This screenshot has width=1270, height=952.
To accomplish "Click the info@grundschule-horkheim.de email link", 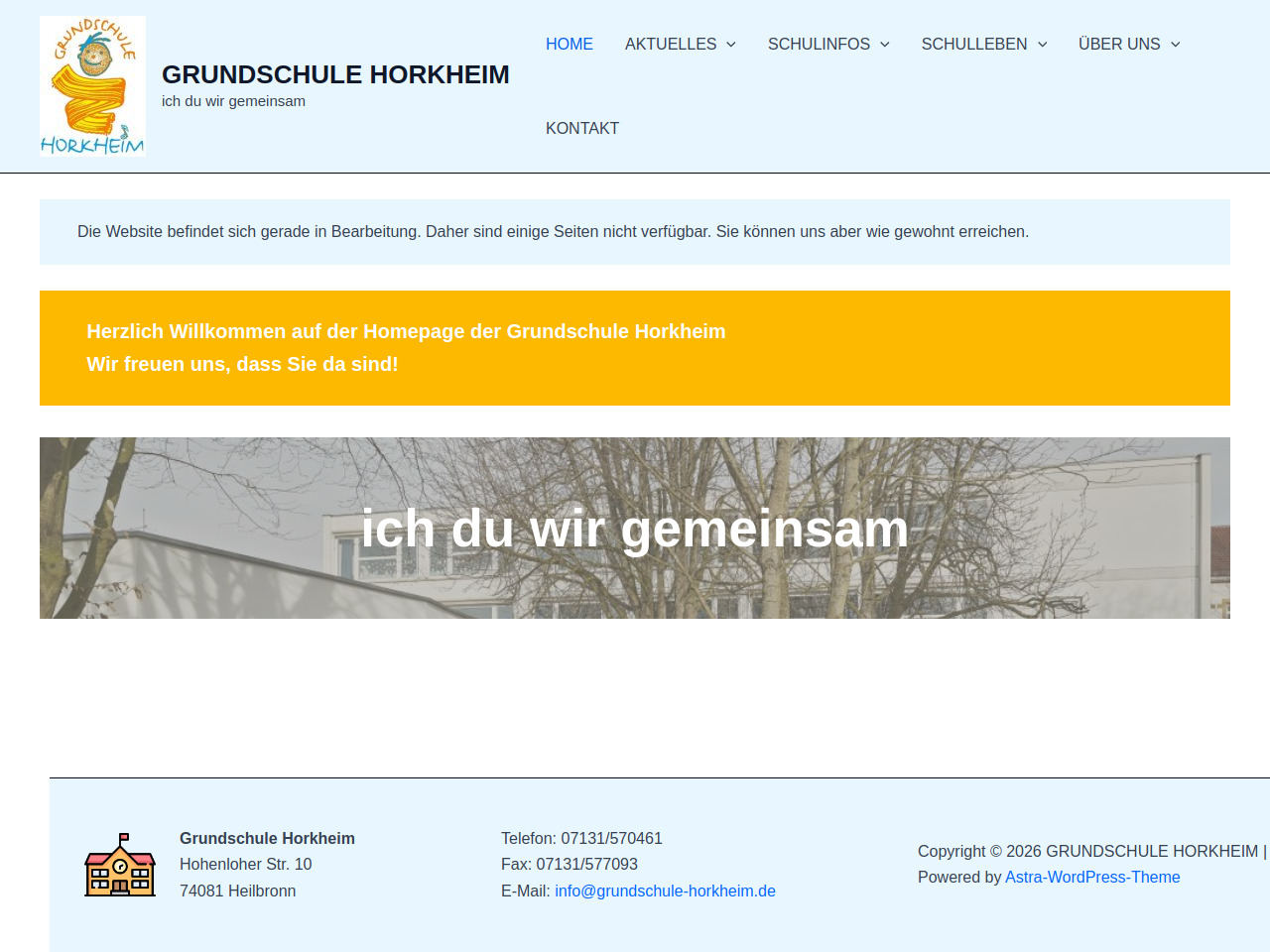I will point(665,891).
